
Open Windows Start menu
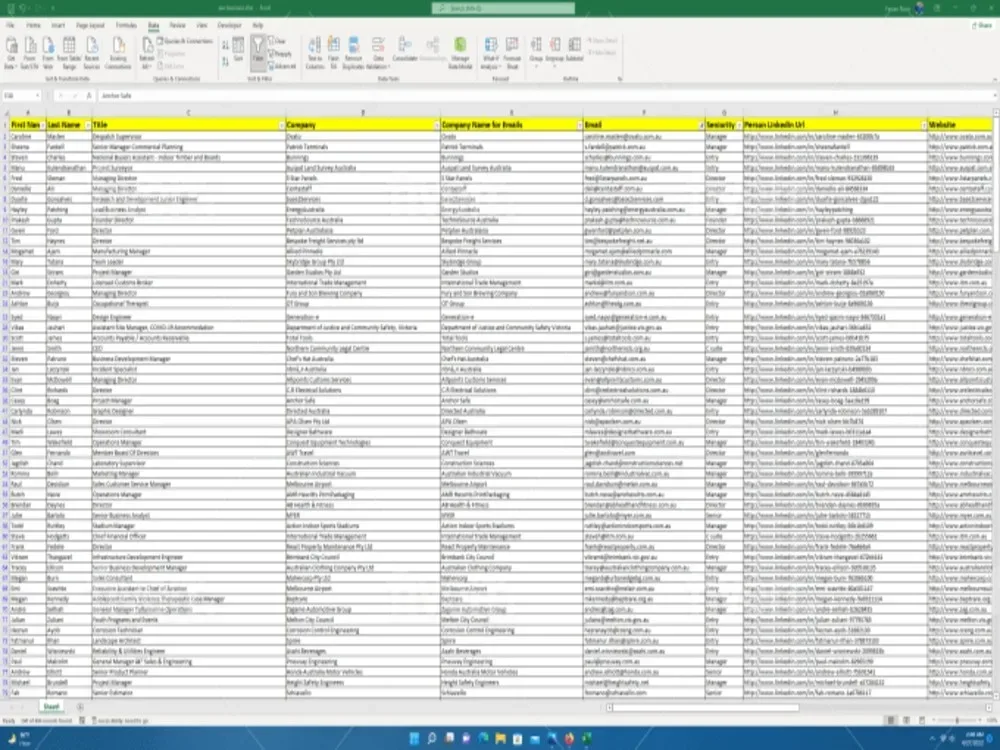415,739
